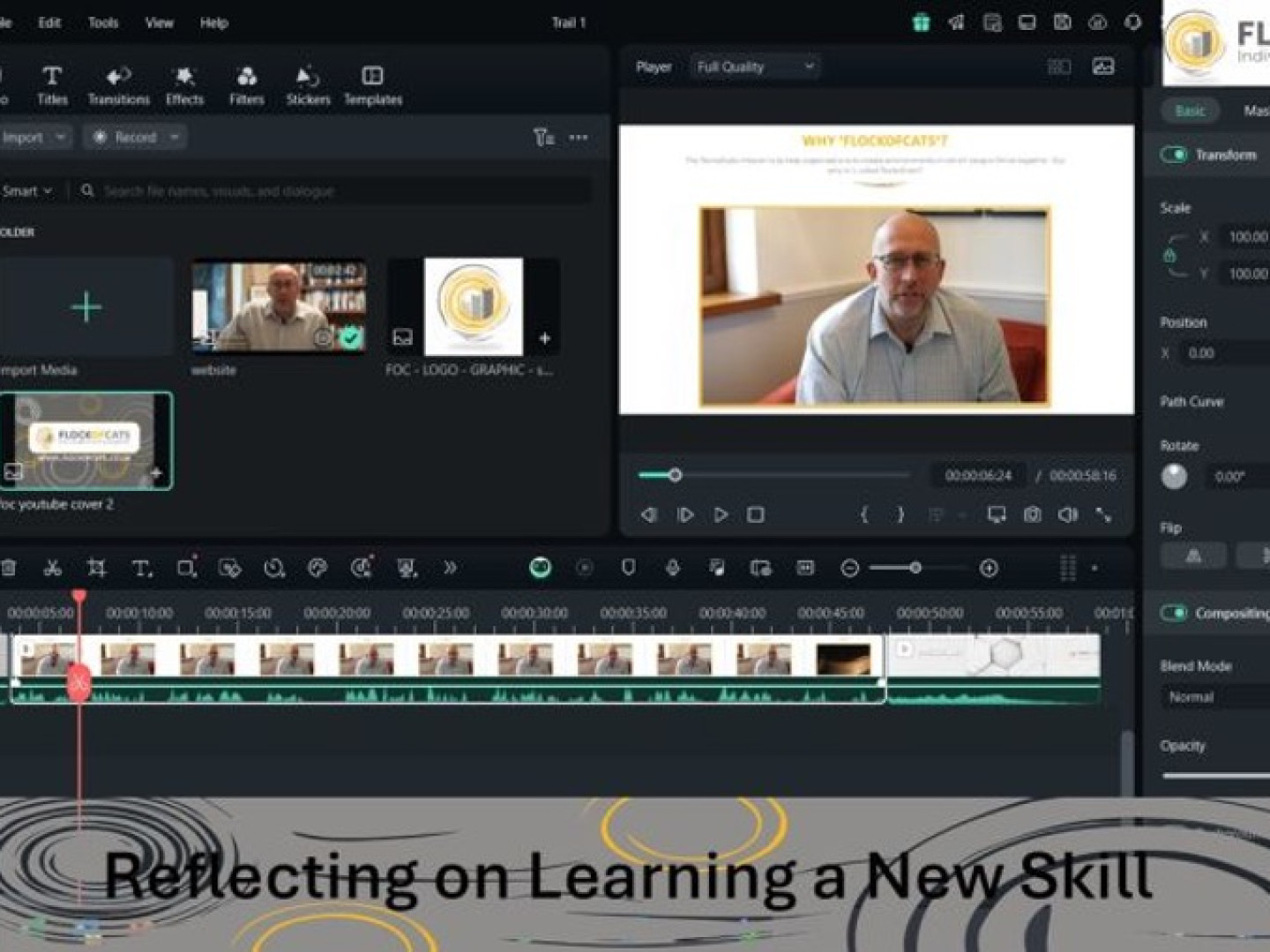Select the scissors split tool
The width and height of the screenshot is (1270, 952).
tap(53, 569)
